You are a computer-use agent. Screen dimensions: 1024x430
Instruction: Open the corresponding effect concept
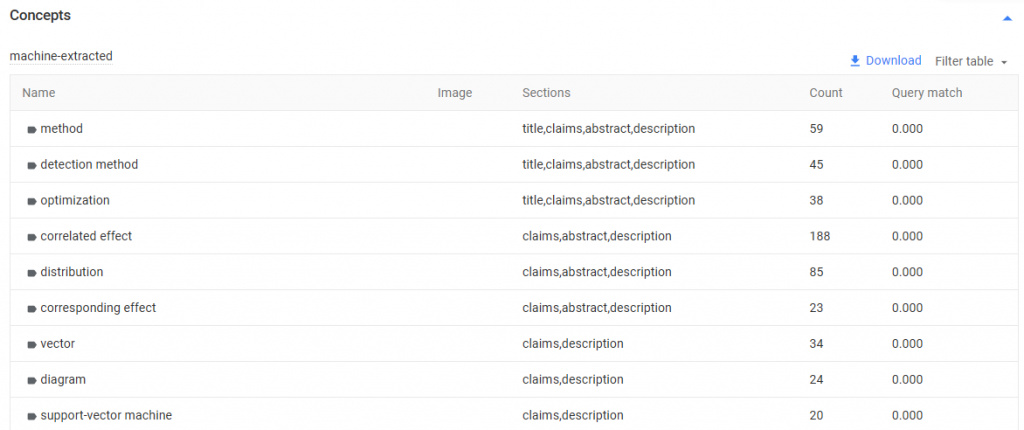pyautogui.click(x=98, y=308)
